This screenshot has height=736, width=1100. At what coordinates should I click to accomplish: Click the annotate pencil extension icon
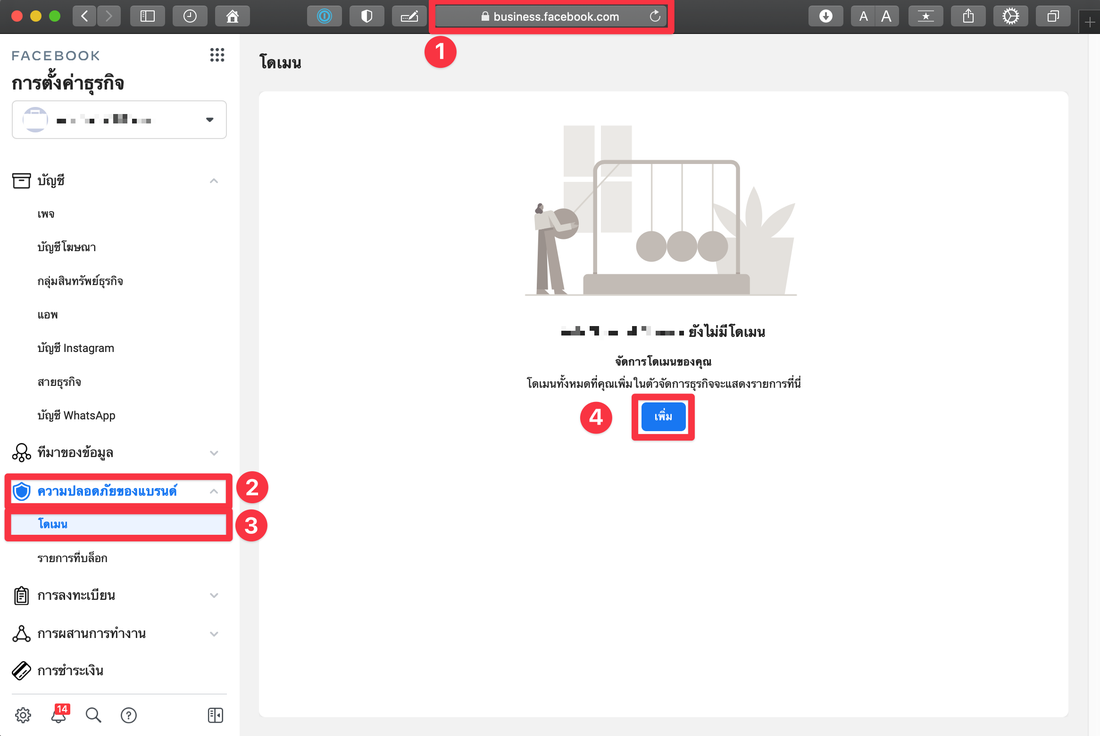pos(409,16)
